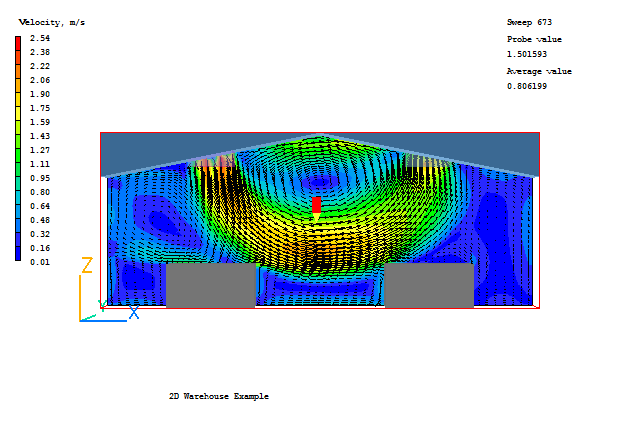Click the probe reading 1.501593
Viewport: 640px width, 441px height.
[x=527, y=54]
